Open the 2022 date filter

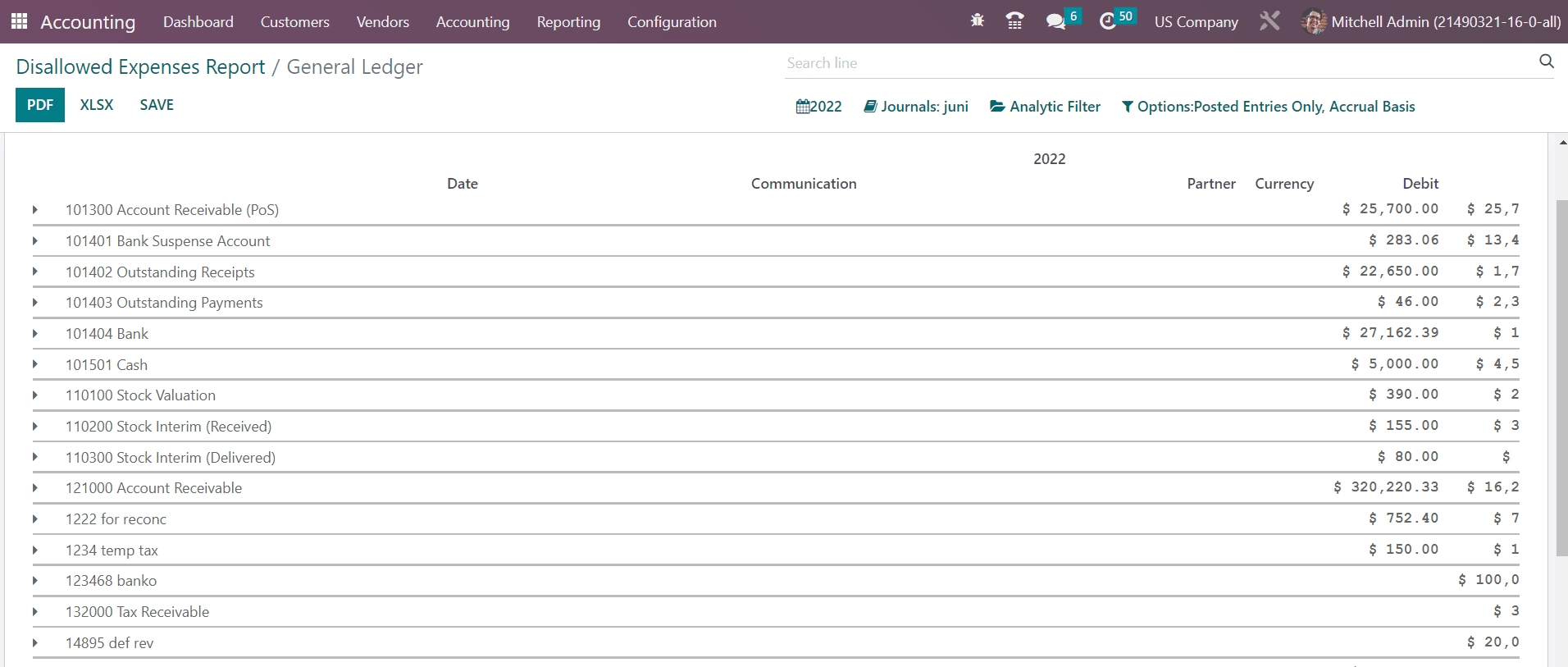tap(818, 107)
